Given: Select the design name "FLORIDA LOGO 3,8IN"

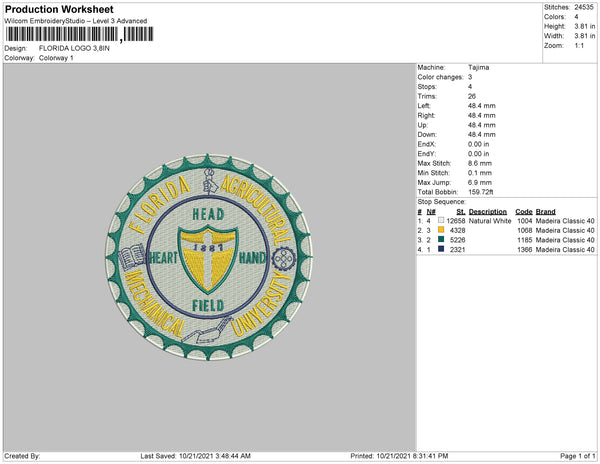Looking at the screenshot, I should [74, 48].
